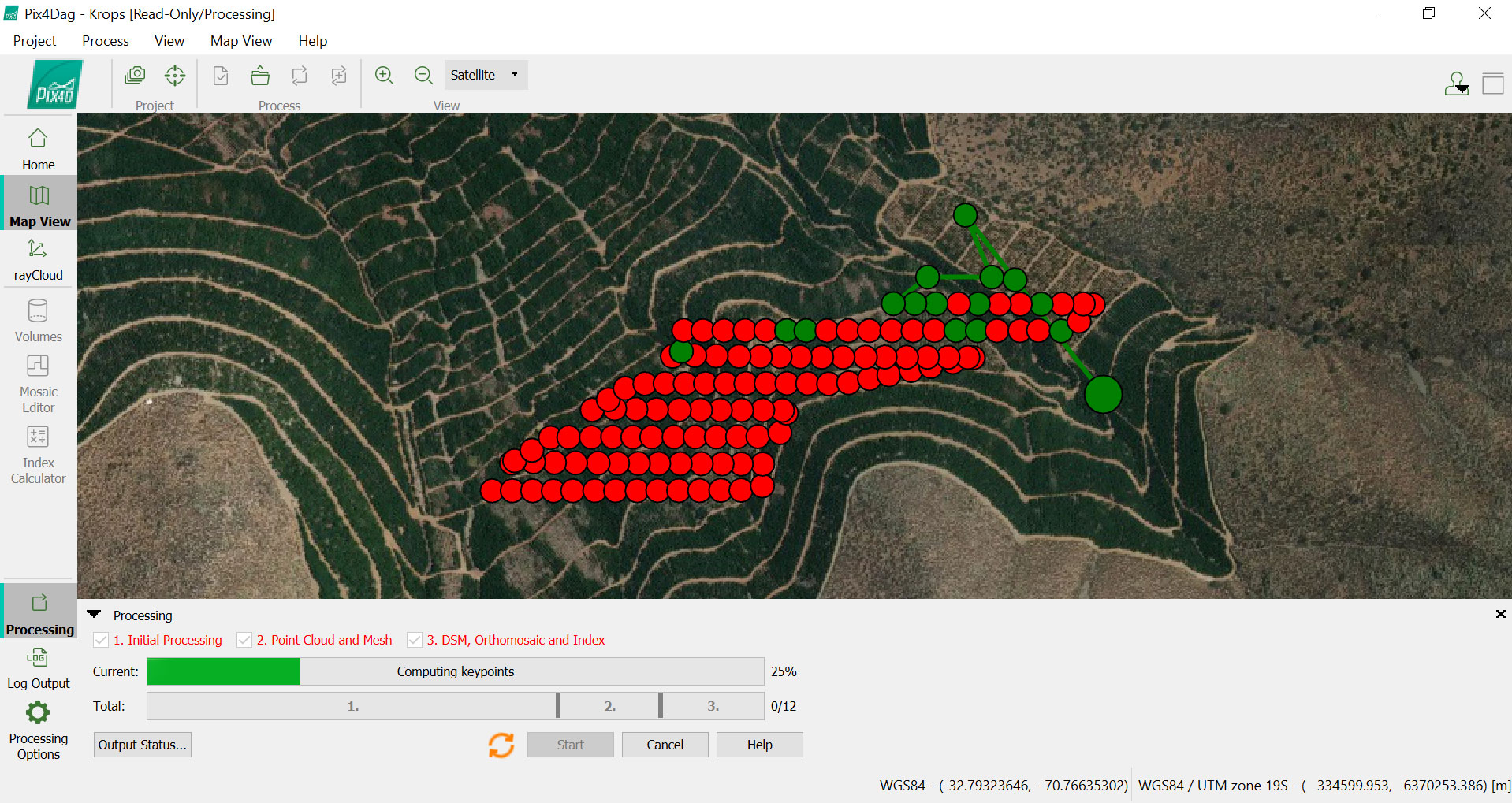The width and height of the screenshot is (1512, 803).
Task: Click the panel layout icon at top right
Action: pos(1493,84)
